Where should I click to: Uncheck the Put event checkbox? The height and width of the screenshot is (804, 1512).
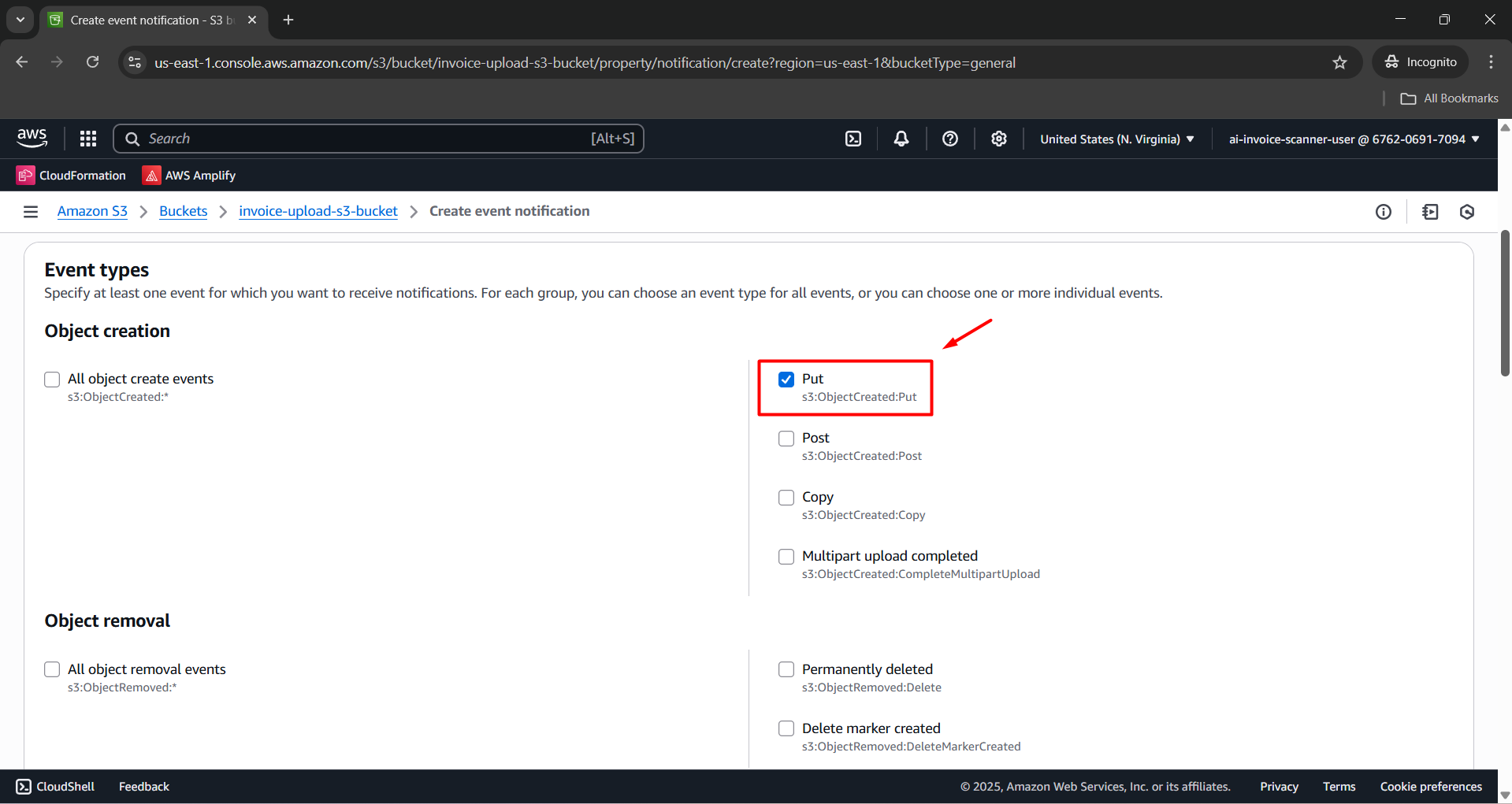786,380
